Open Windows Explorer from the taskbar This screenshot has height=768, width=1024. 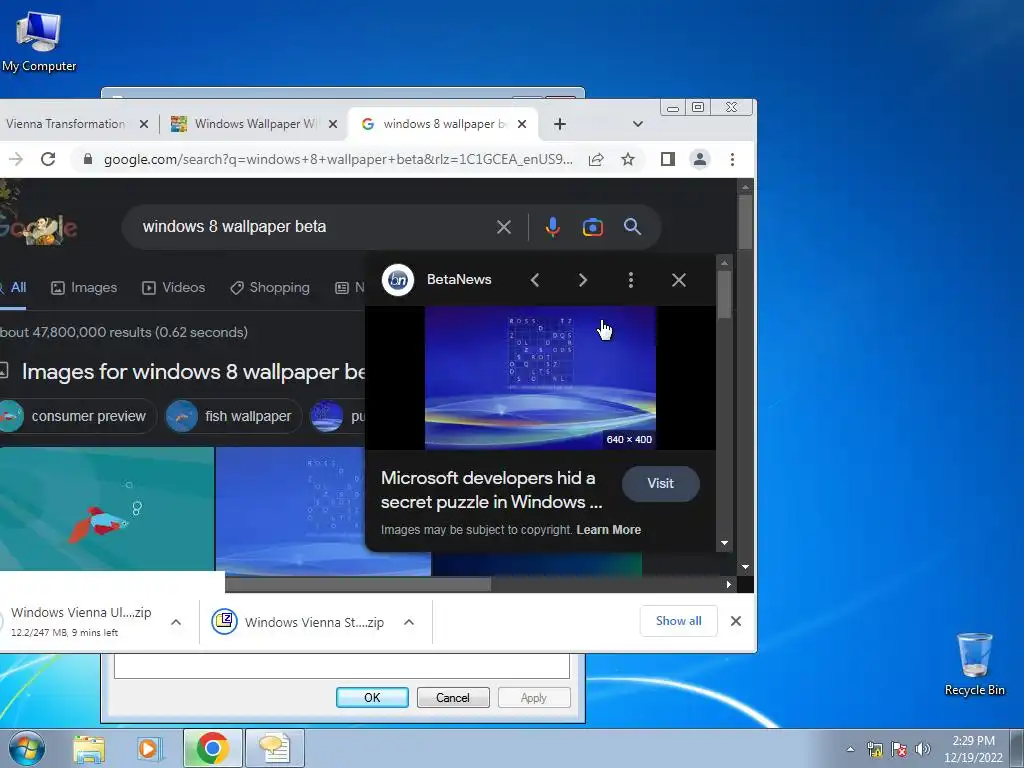point(89,748)
